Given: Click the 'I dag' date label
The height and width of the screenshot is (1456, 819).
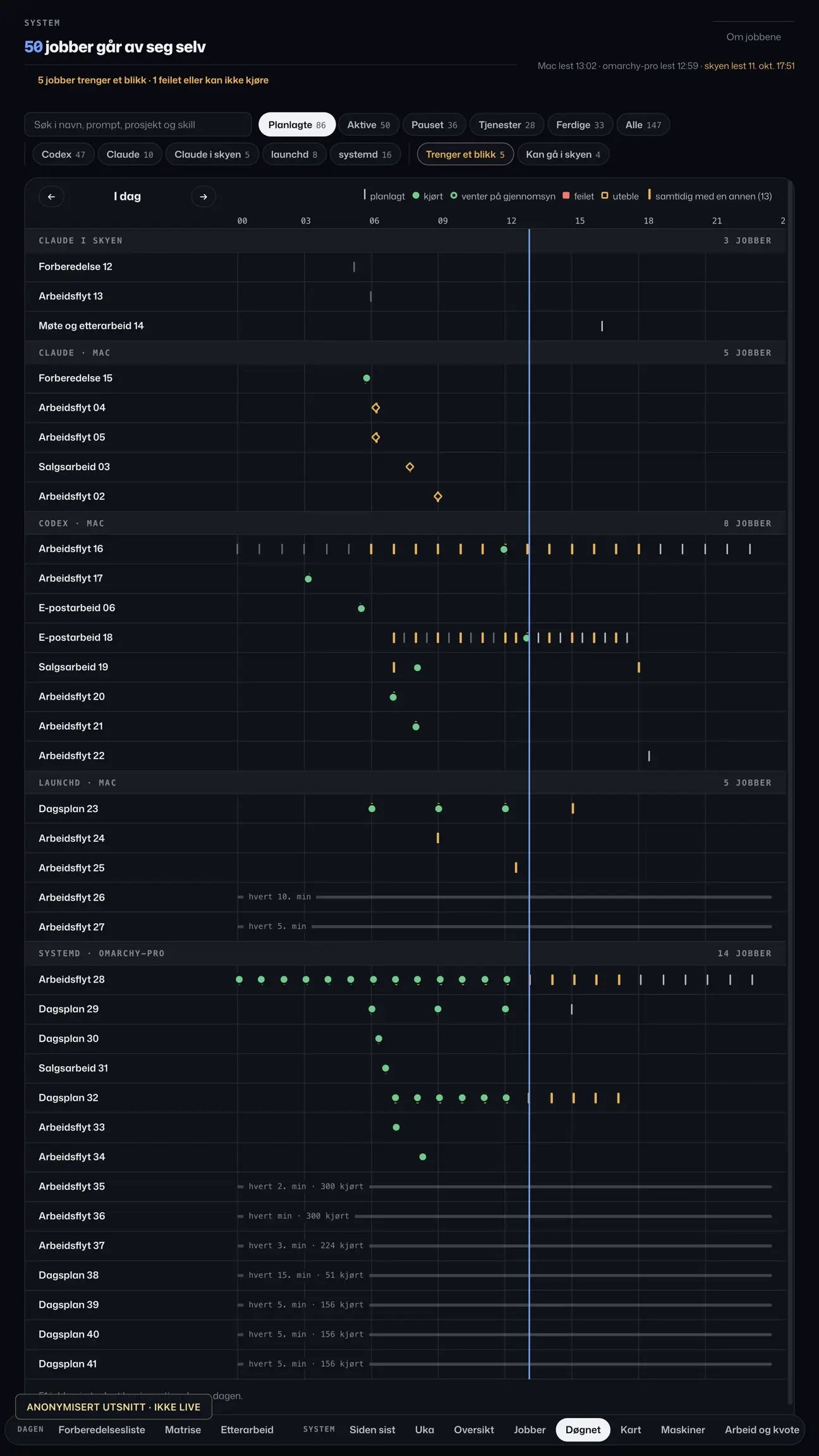Looking at the screenshot, I should coord(127,197).
